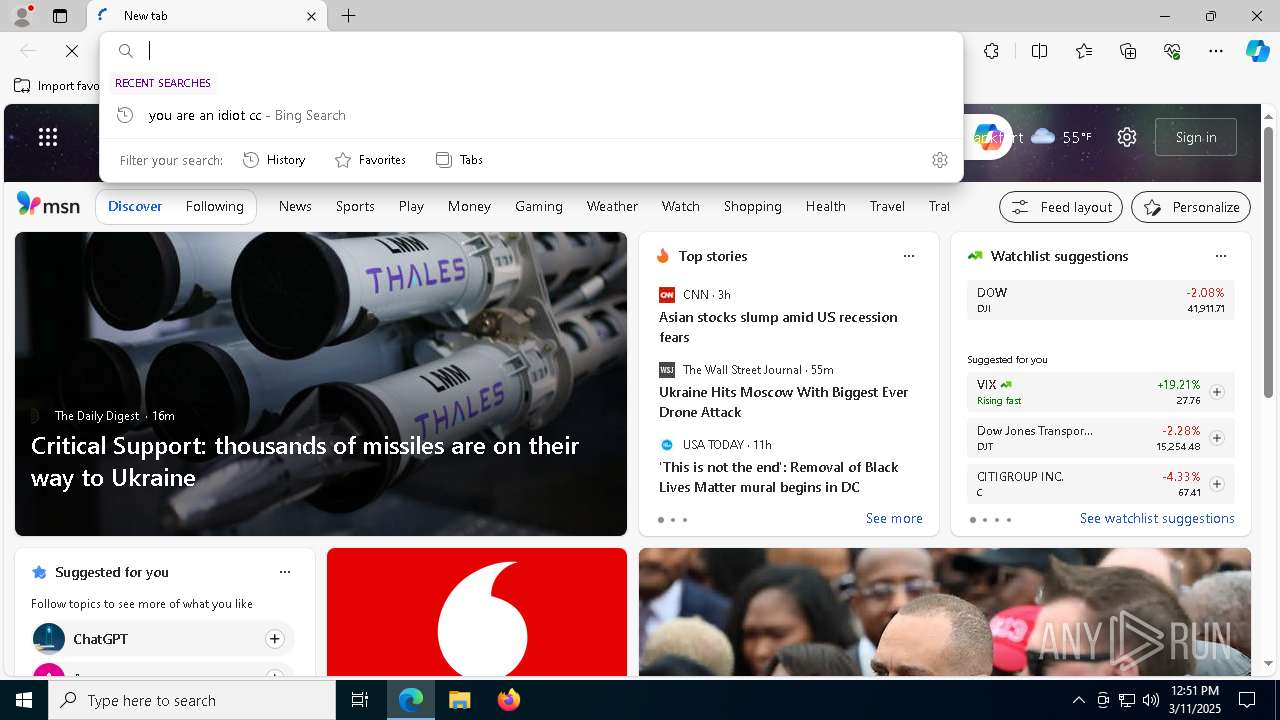1280x720 pixels.
Task: Open page settings gear icon
Action: tap(1127, 137)
